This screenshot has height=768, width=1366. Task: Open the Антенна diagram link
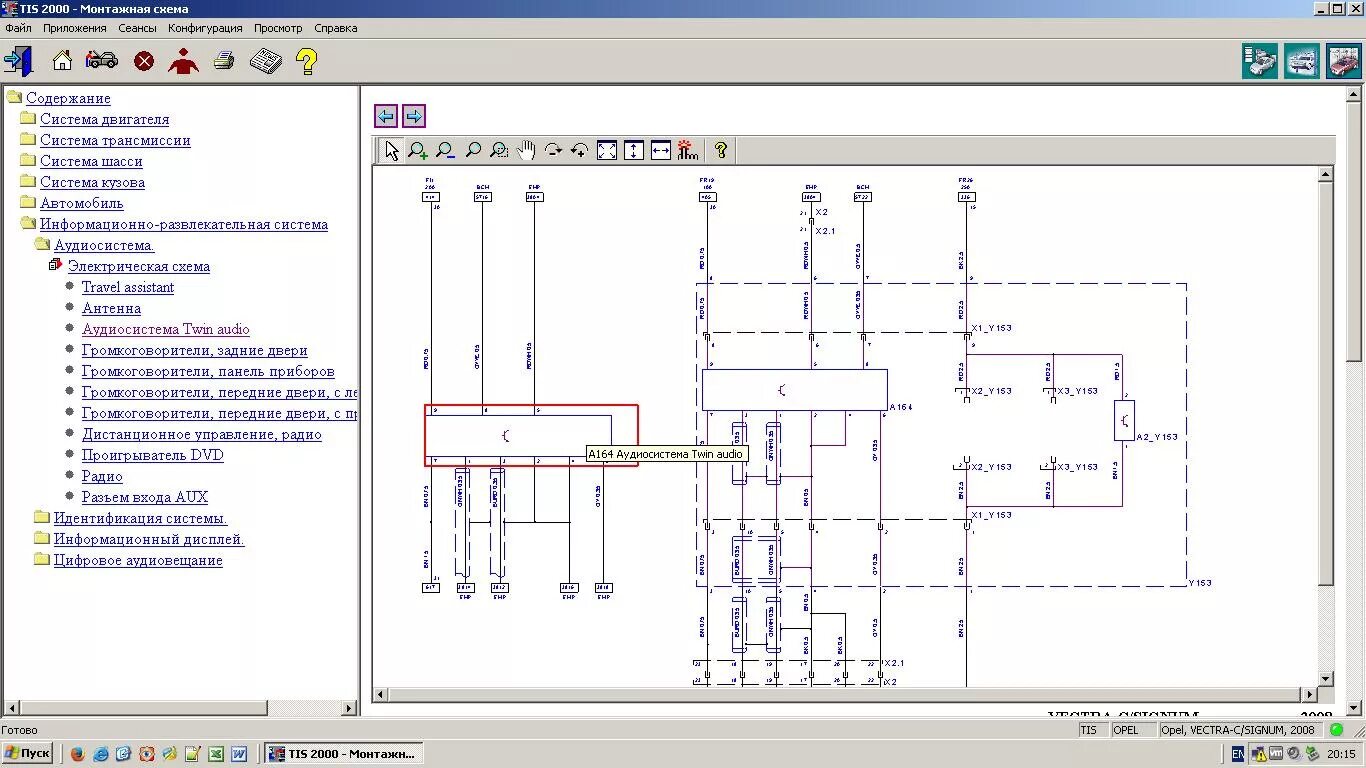point(111,308)
